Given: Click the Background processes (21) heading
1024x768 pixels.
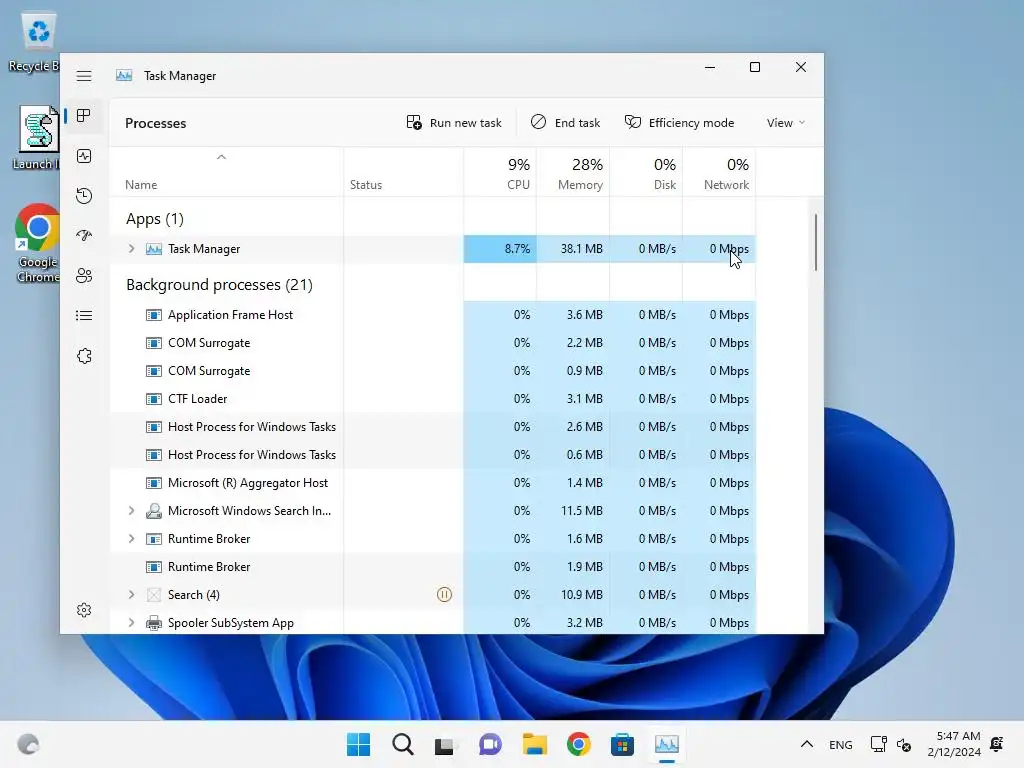Looking at the screenshot, I should (x=219, y=285).
